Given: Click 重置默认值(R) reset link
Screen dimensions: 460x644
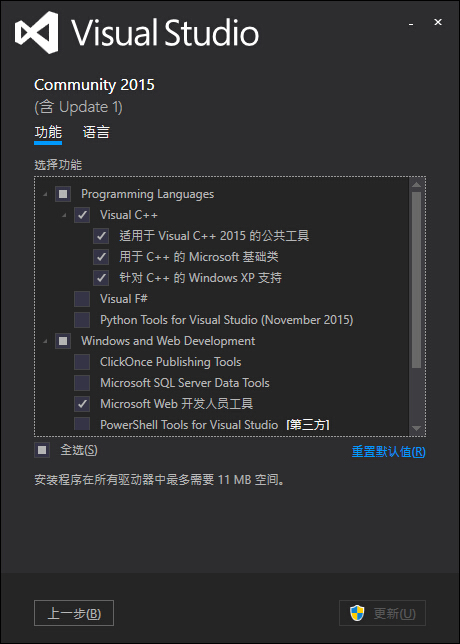Looking at the screenshot, I should (x=389, y=452).
